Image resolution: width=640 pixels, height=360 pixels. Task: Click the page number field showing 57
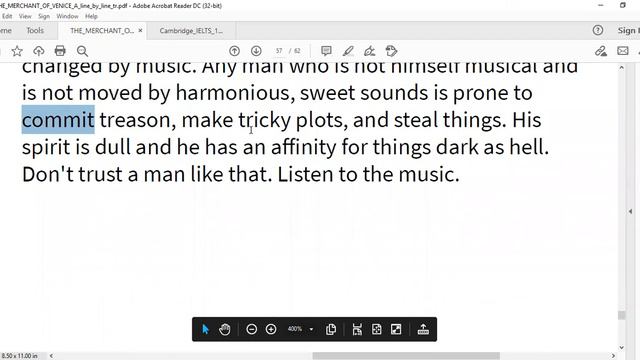click(279, 51)
